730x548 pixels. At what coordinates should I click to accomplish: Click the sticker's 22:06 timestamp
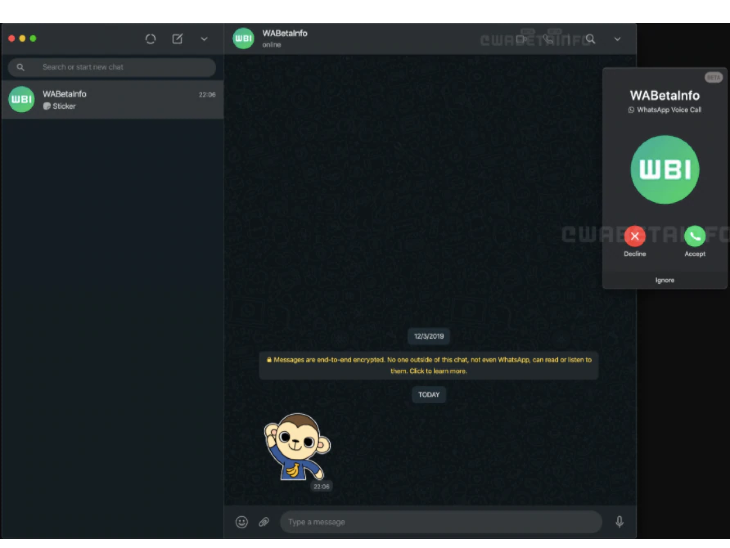click(321, 487)
